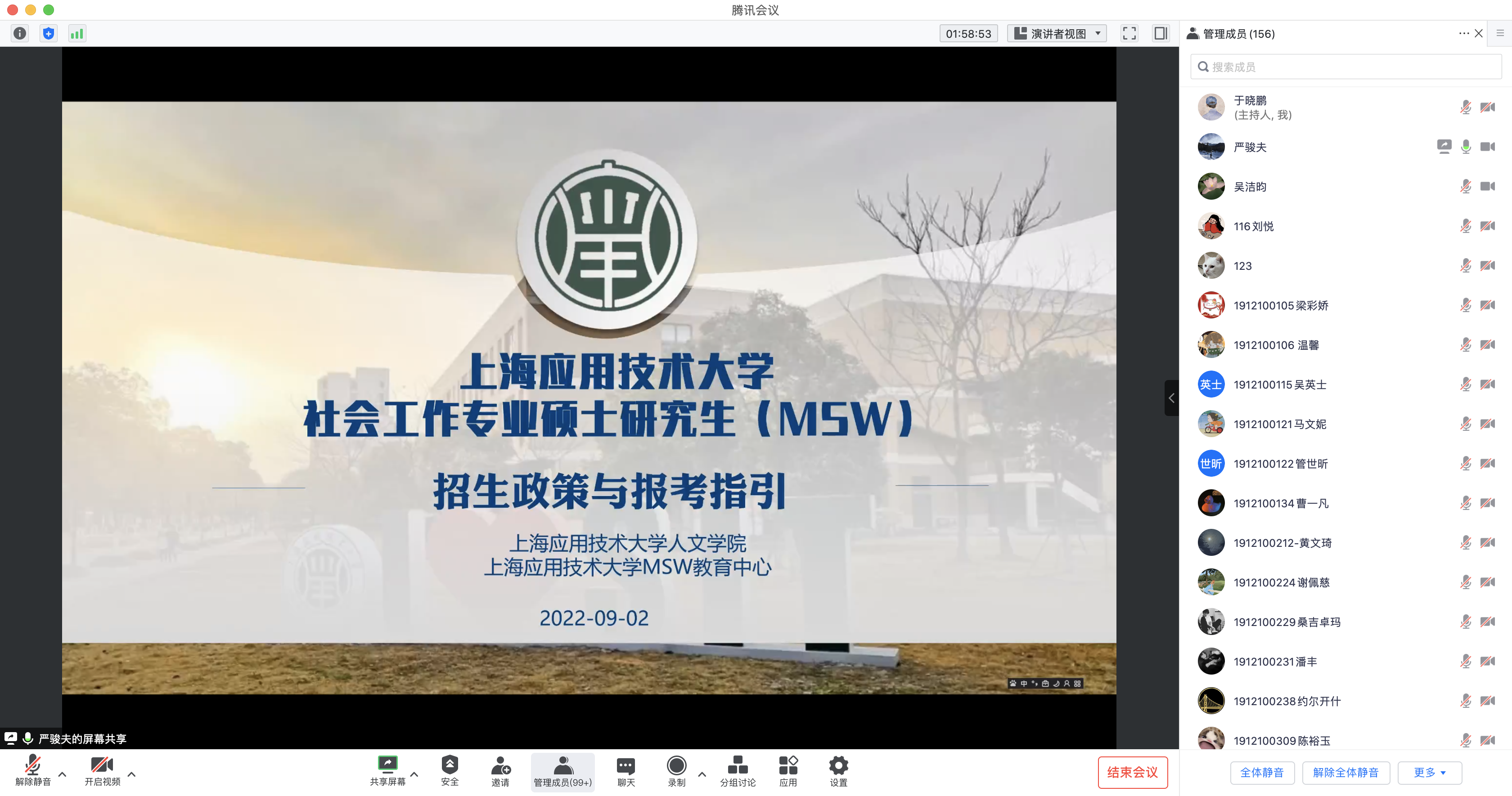Collapse side panel with arrow handle
The image size is (1512, 796).
point(1171,398)
